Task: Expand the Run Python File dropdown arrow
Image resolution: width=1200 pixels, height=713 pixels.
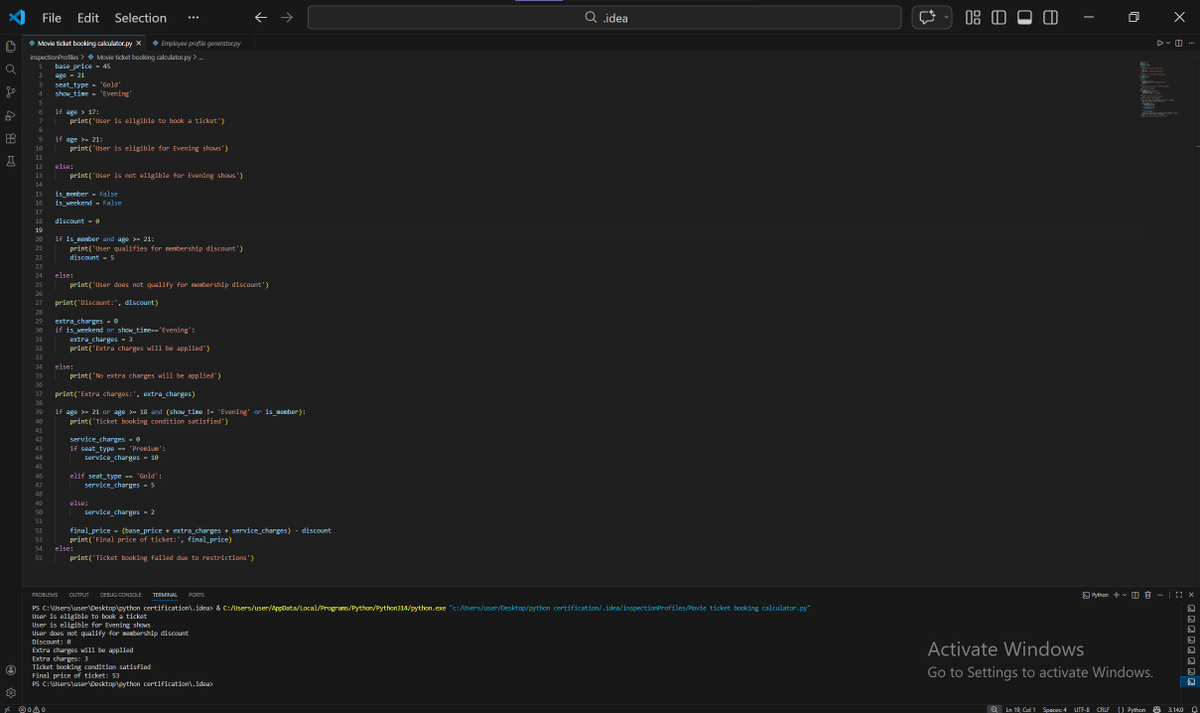Action: [1168, 43]
